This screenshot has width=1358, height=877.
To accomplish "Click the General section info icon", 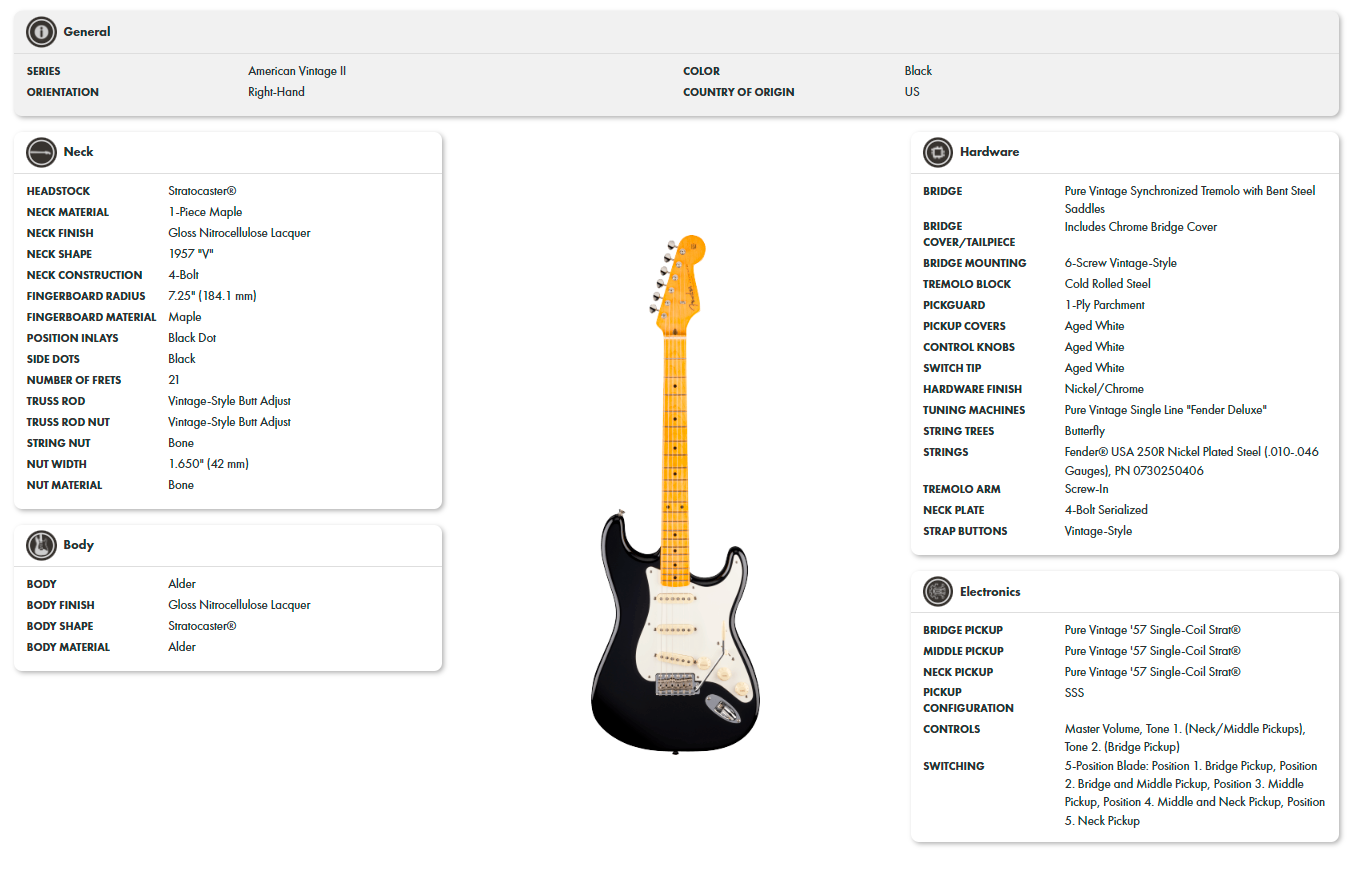I will point(40,31).
